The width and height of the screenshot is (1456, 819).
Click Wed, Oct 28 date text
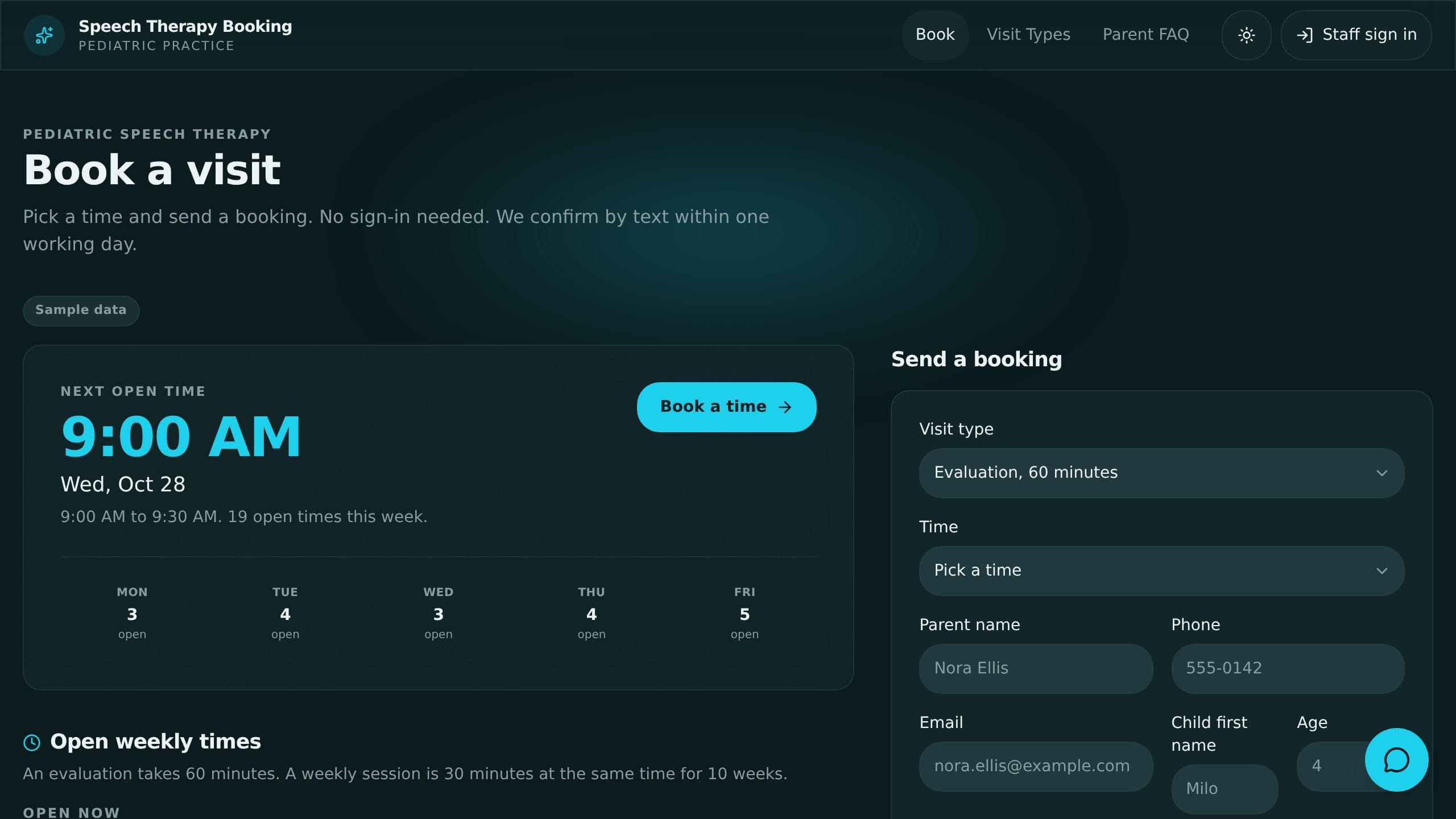click(123, 485)
